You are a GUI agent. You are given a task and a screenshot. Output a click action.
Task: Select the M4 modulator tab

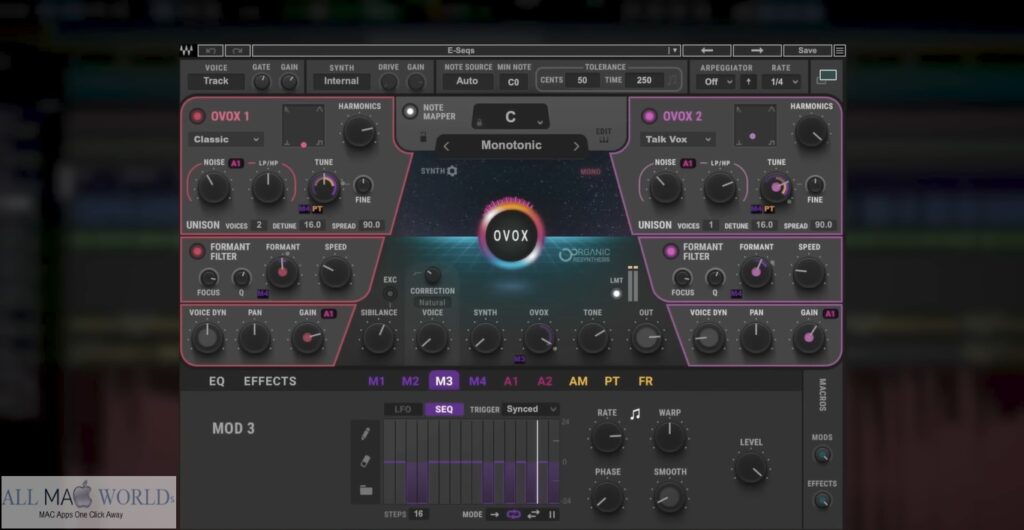point(477,381)
